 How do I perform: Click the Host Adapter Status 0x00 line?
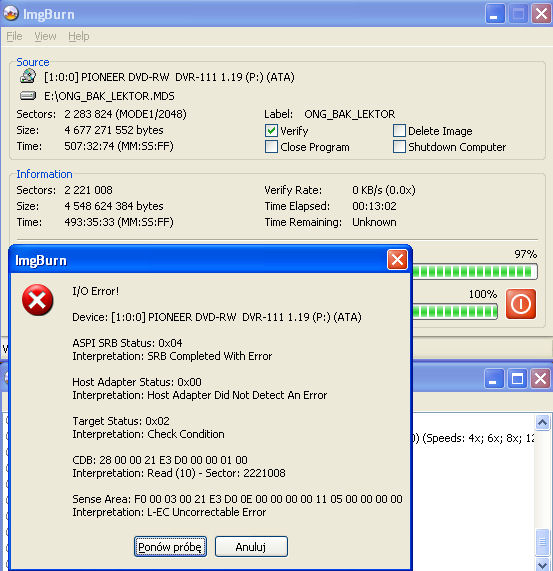[137, 382]
